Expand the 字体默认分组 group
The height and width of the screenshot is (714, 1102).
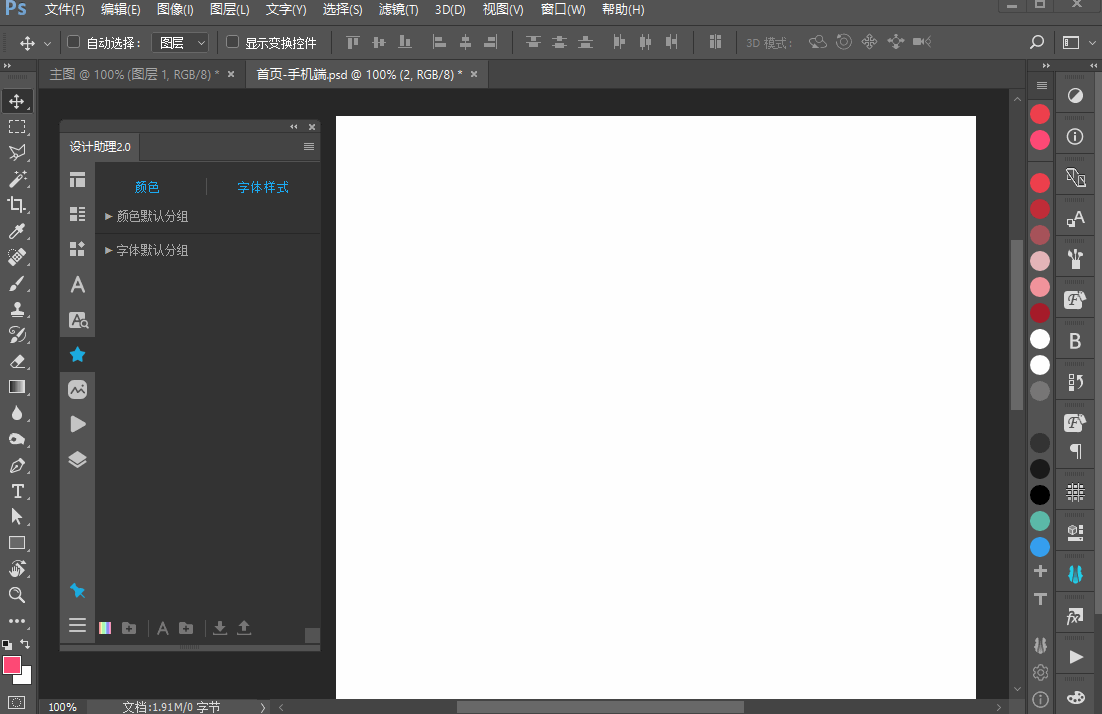coord(109,250)
